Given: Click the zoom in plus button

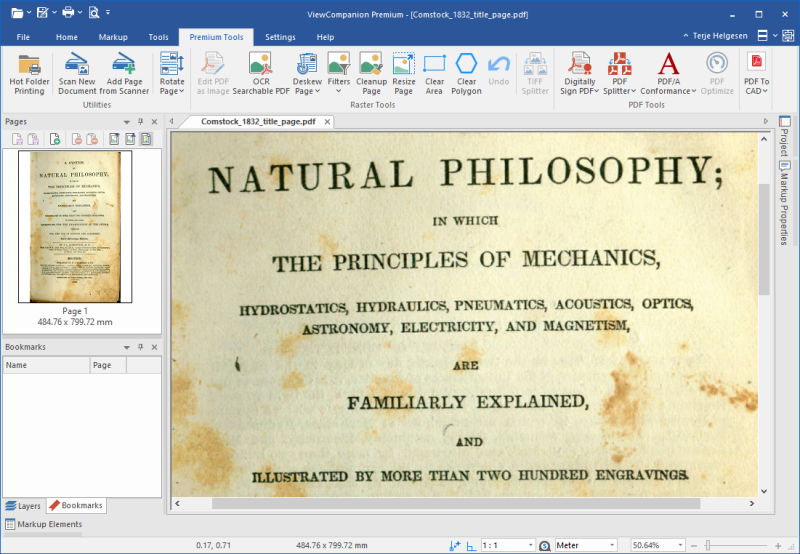Looking at the screenshot, I should [778, 545].
